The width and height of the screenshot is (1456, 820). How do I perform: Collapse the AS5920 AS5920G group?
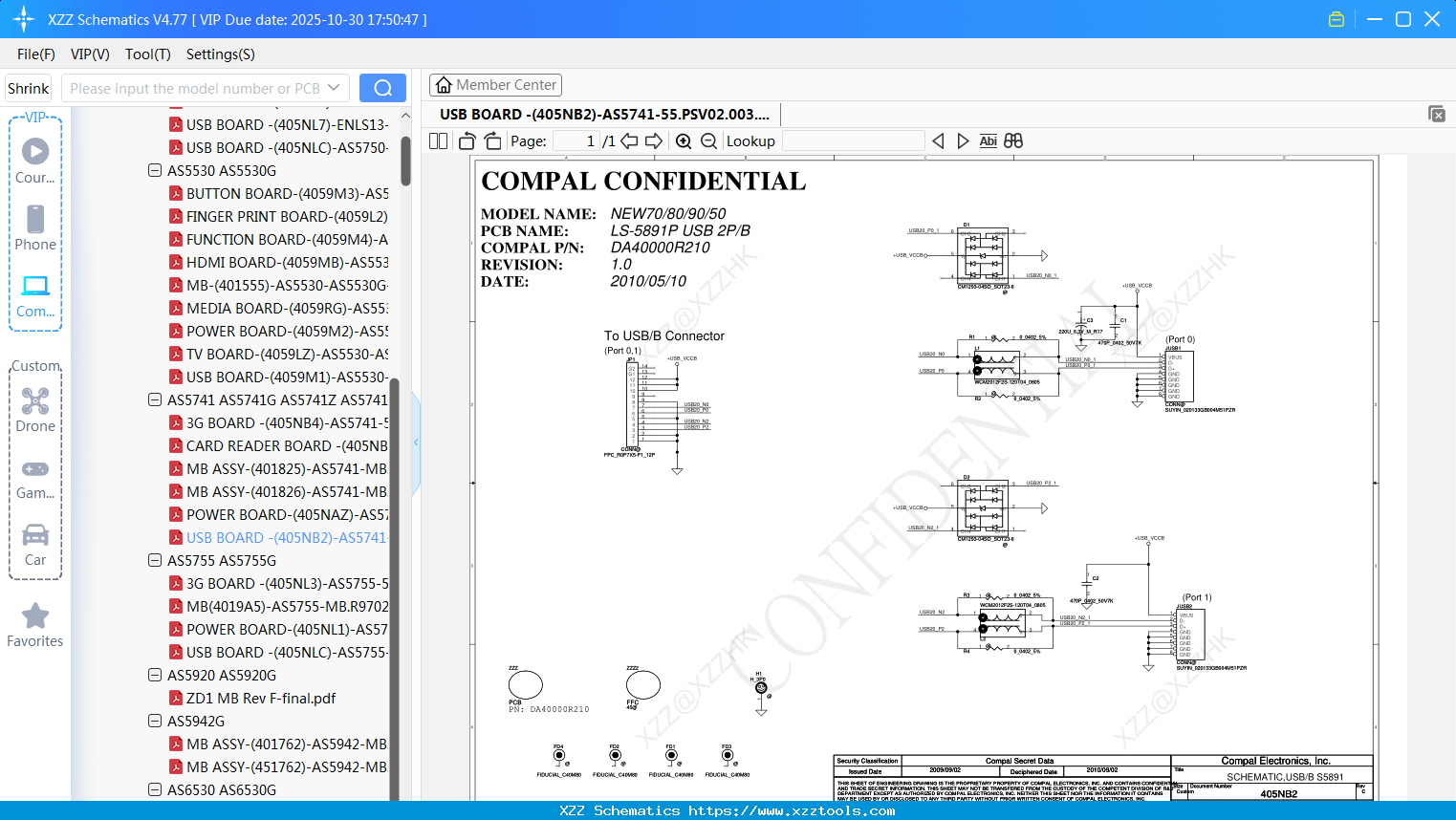point(155,675)
